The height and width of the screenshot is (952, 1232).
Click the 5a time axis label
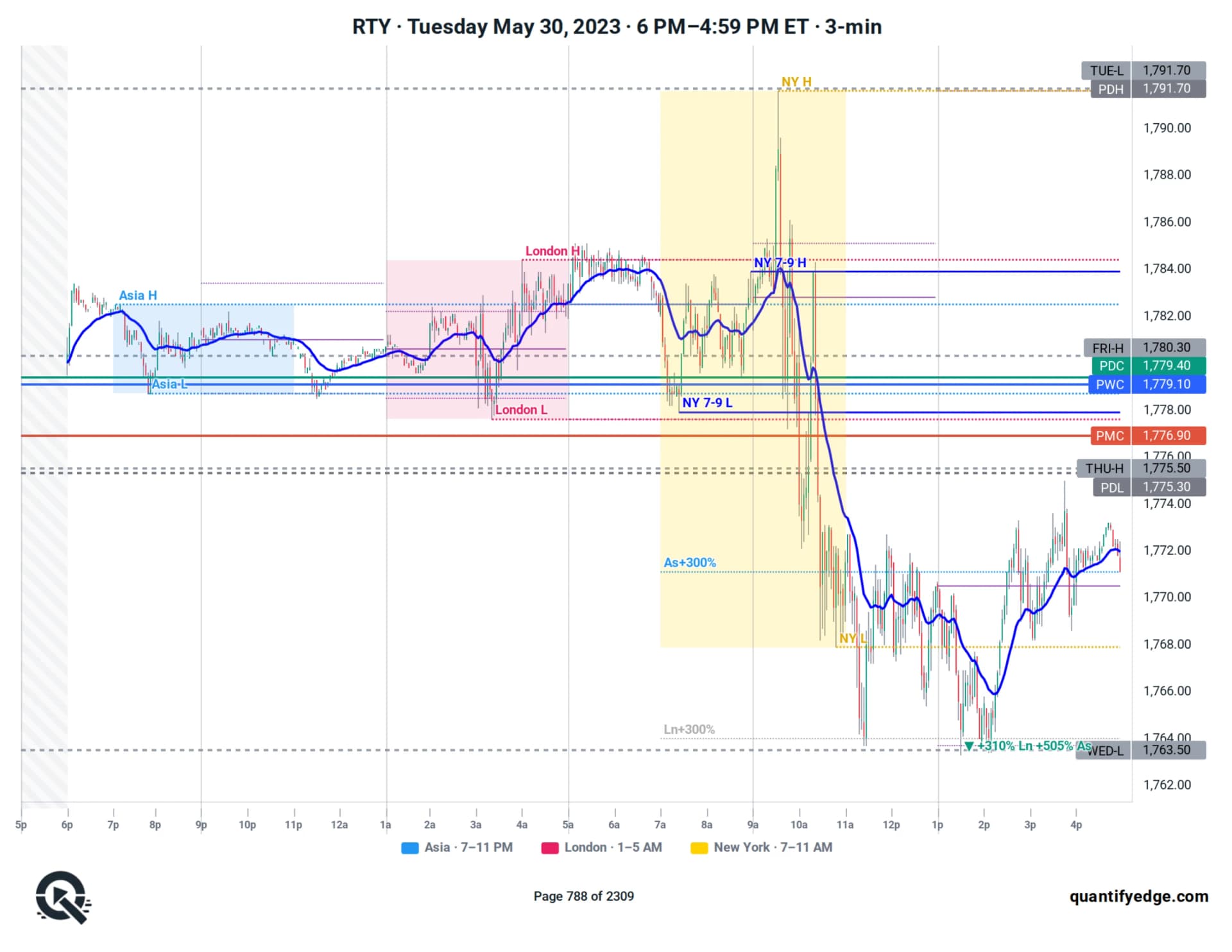(568, 825)
